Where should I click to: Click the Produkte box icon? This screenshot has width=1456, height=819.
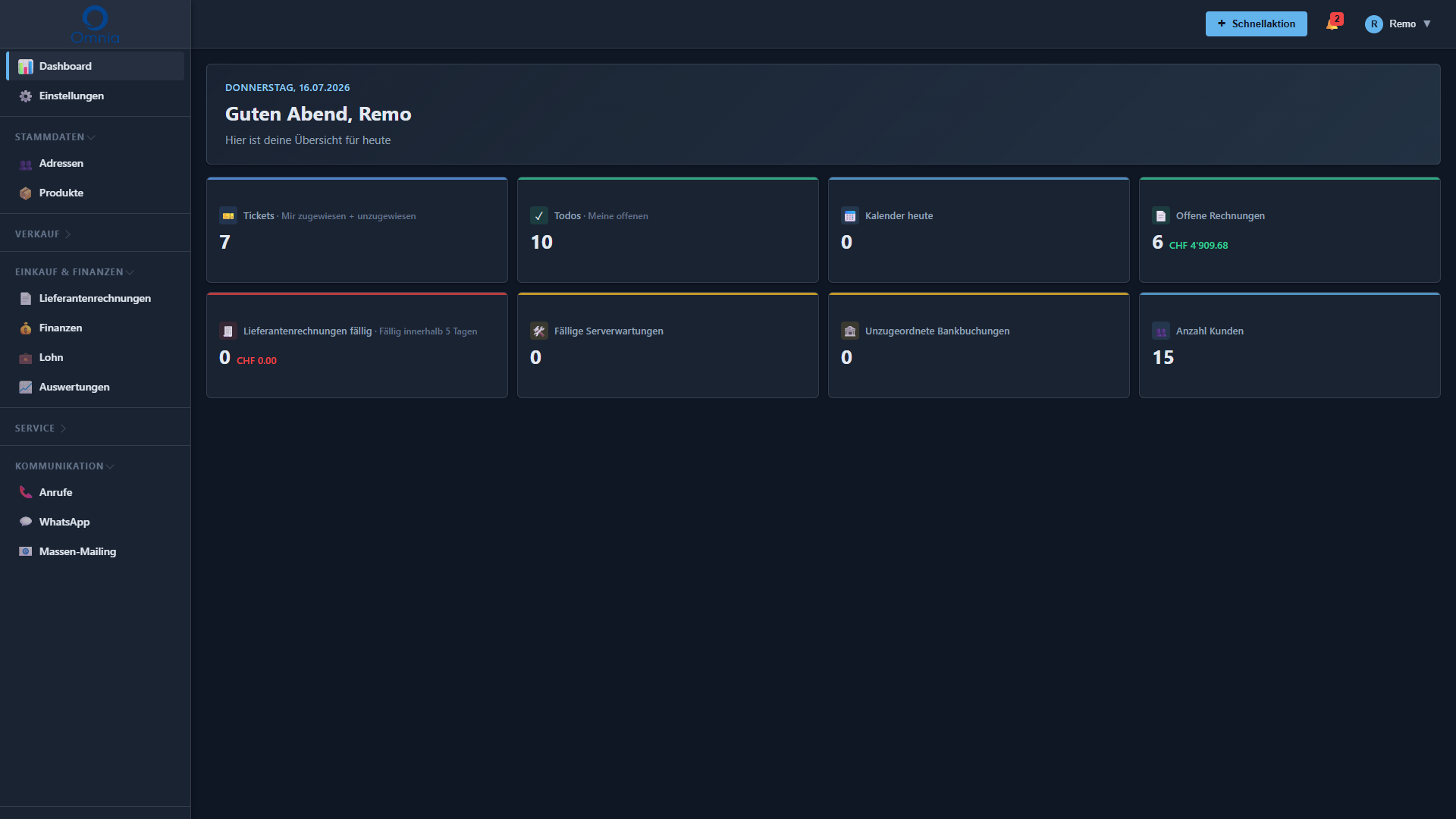[x=26, y=193]
